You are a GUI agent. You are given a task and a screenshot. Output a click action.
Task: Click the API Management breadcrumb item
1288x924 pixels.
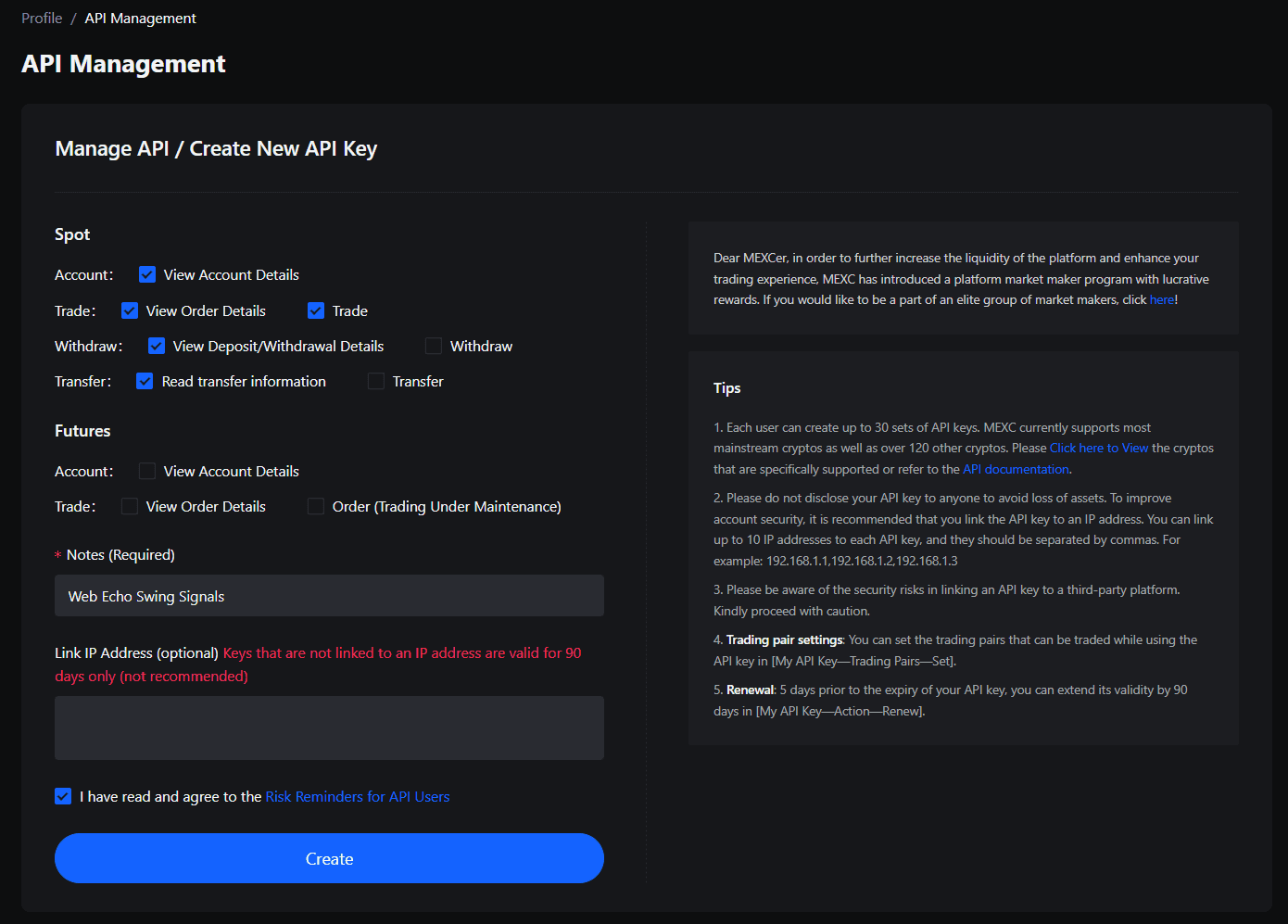coord(140,18)
